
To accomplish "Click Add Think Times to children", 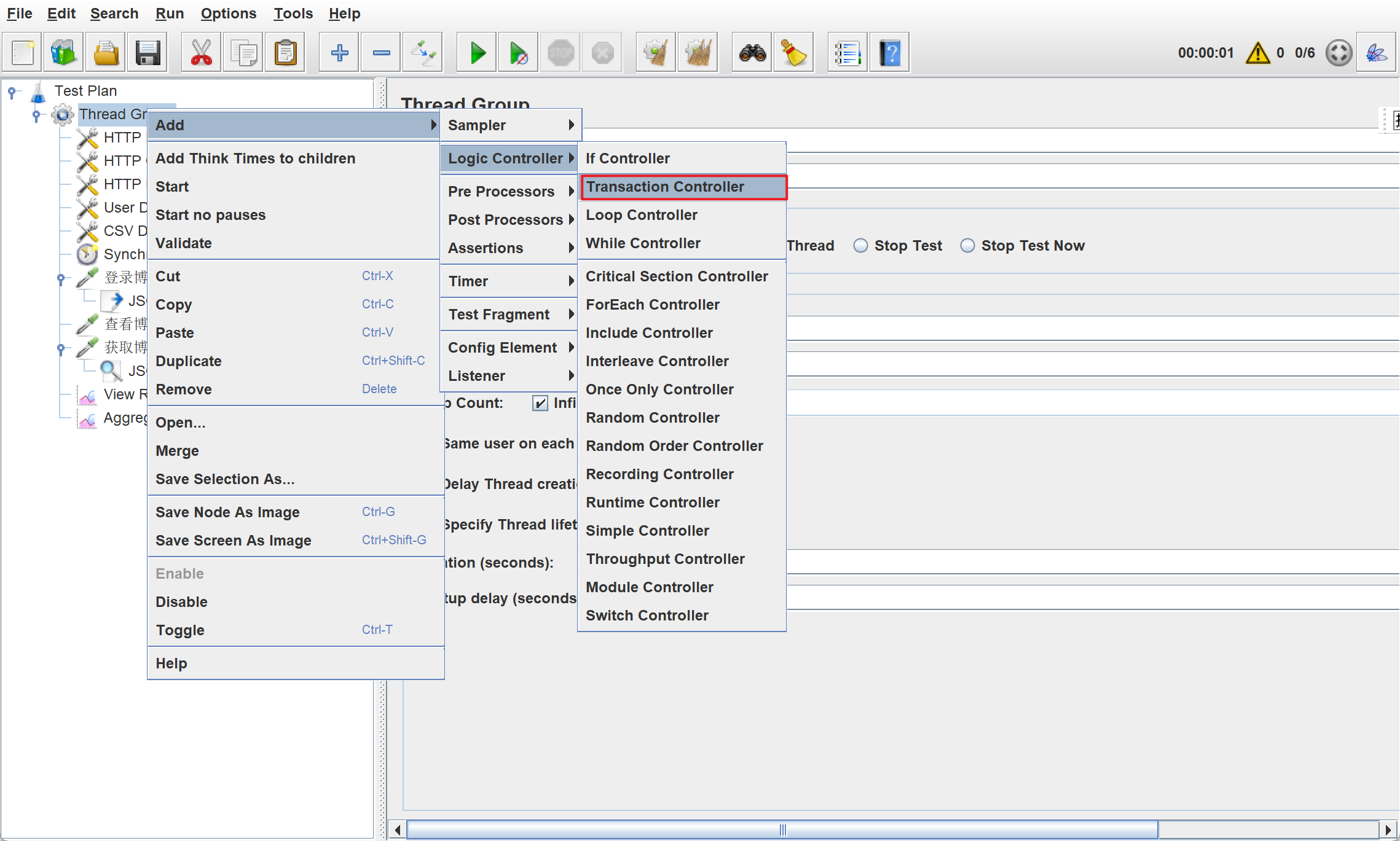I will pos(255,158).
